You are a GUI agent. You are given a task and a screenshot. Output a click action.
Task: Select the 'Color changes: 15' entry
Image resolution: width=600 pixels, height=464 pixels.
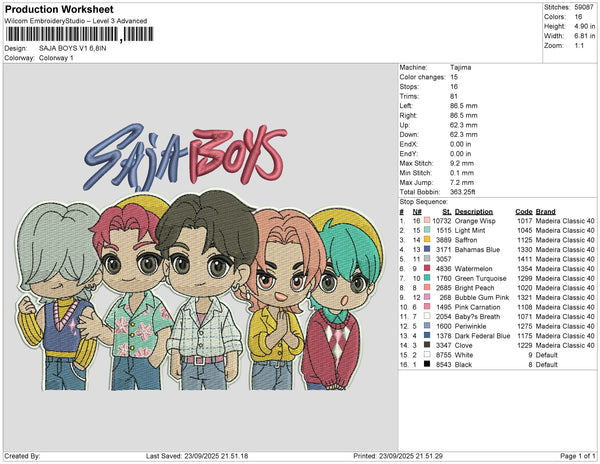click(429, 77)
